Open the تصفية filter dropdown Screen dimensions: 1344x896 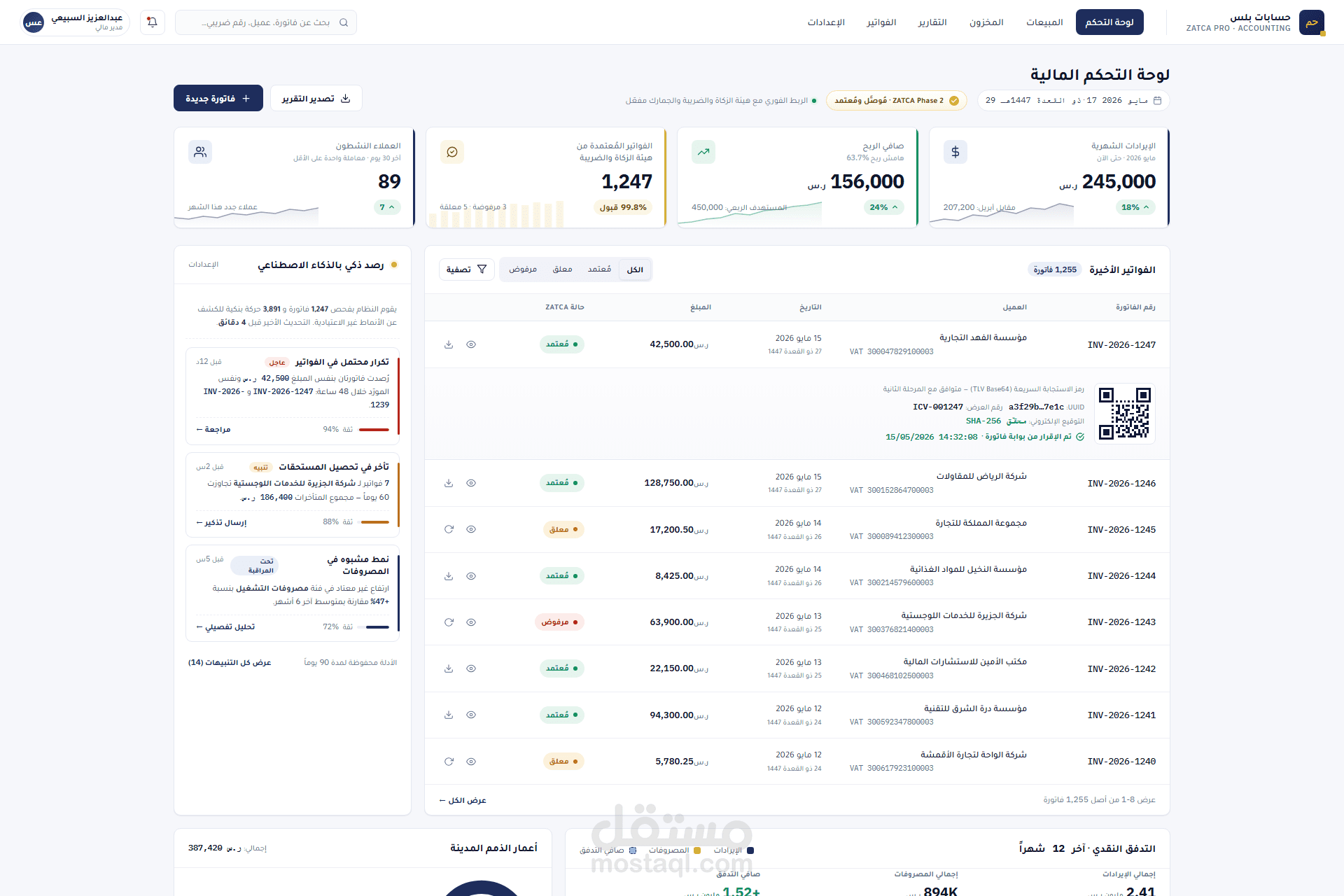[467, 269]
